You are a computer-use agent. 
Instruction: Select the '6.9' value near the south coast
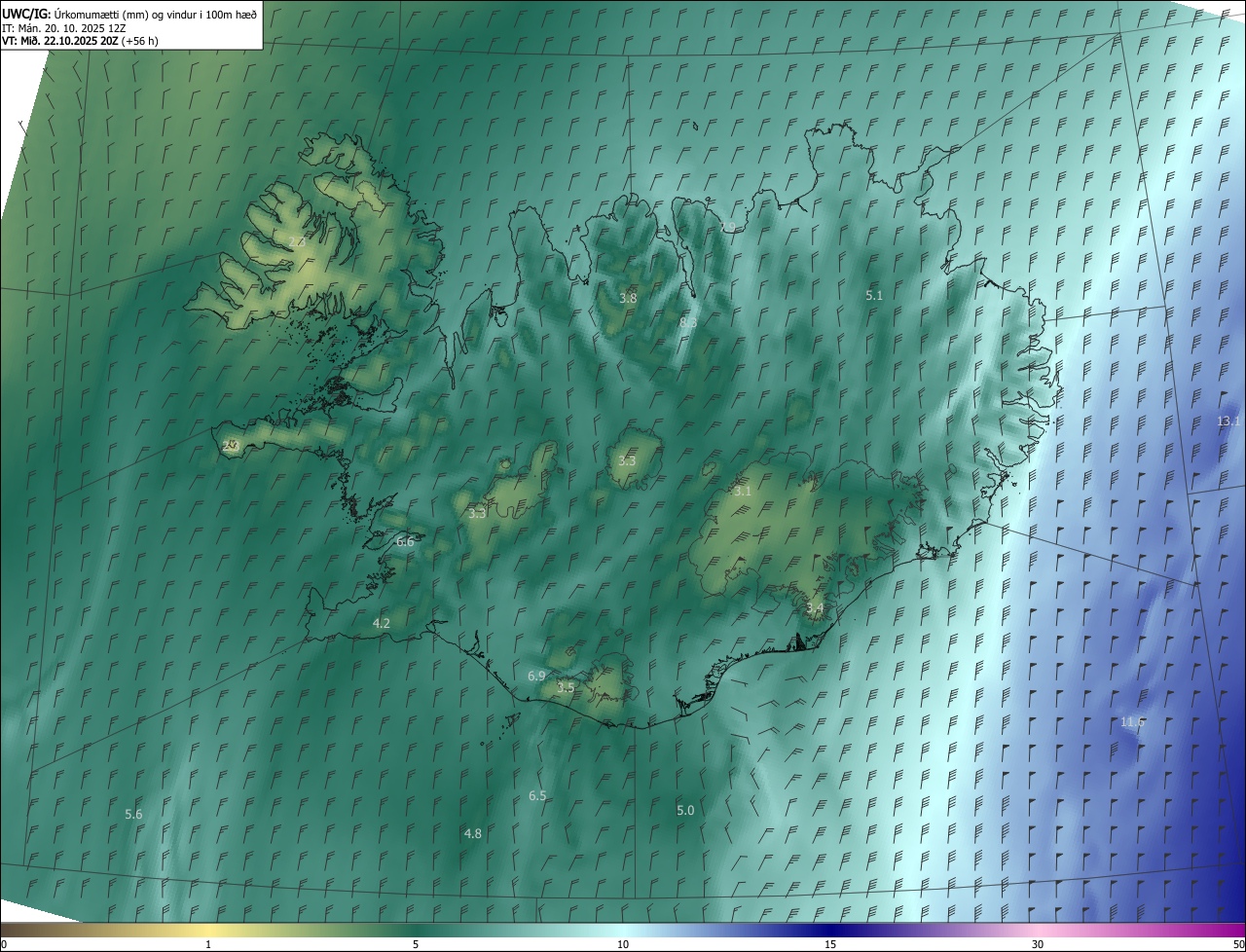click(536, 676)
